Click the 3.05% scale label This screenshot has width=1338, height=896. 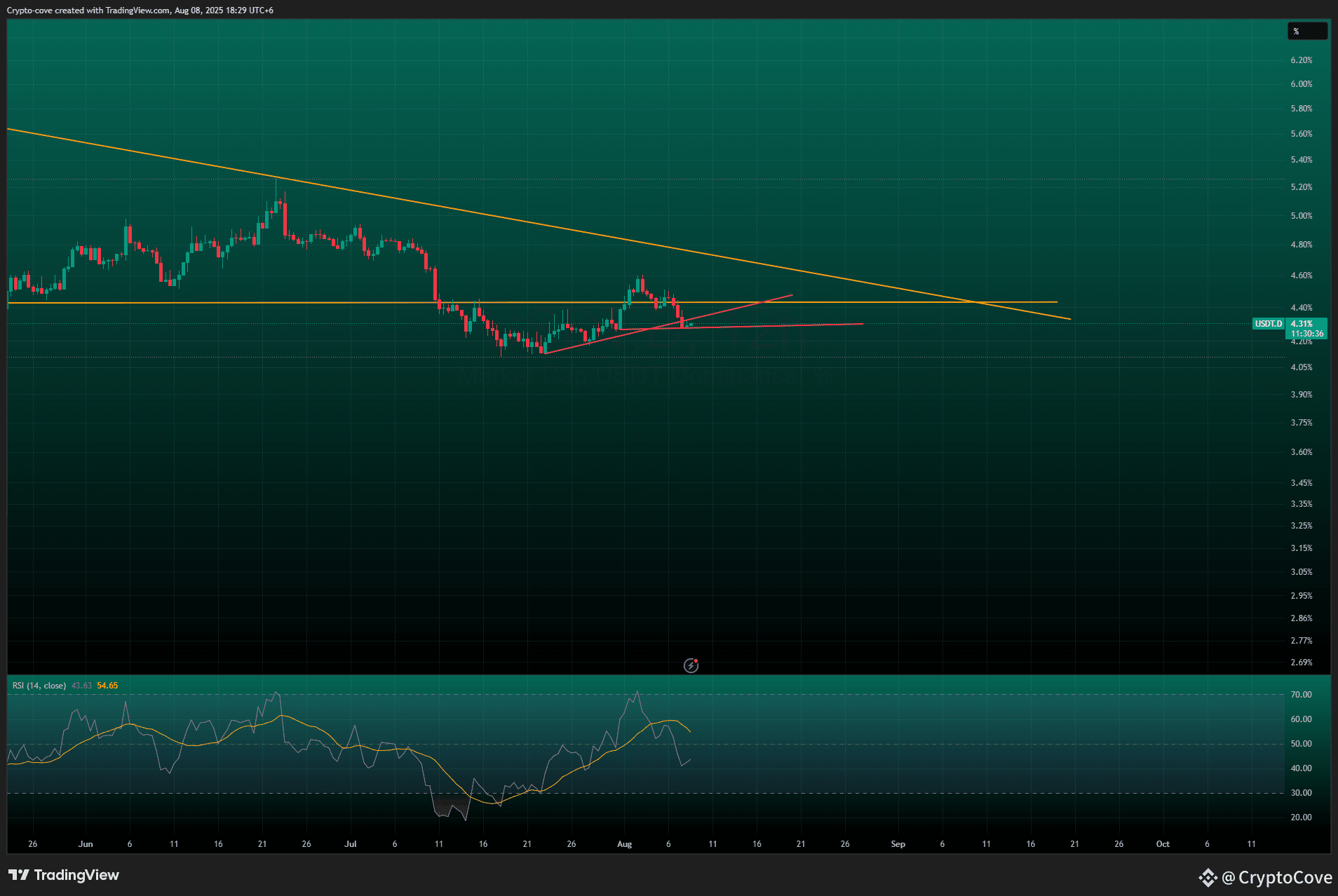(1302, 572)
